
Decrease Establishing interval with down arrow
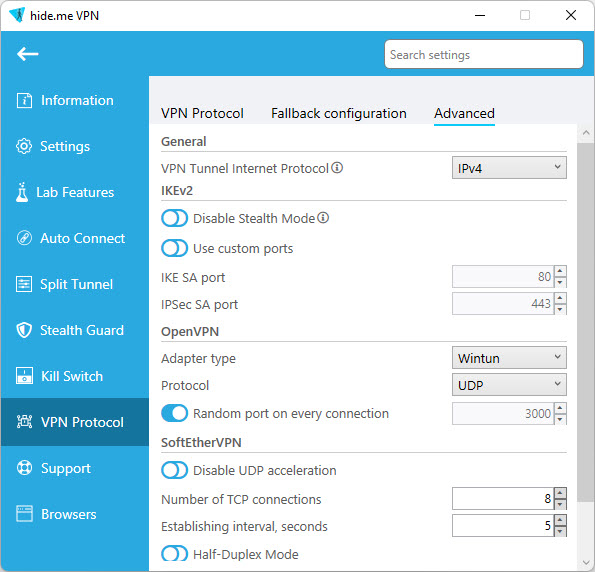pyautogui.click(x=560, y=531)
